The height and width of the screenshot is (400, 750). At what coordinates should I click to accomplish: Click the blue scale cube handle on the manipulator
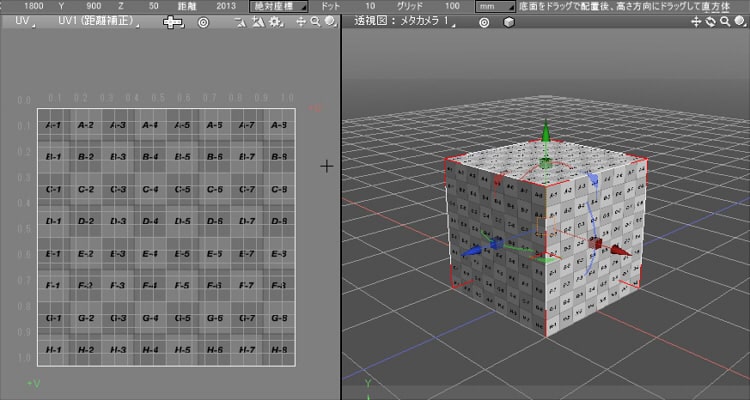pyautogui.click(x=496, y=244)
